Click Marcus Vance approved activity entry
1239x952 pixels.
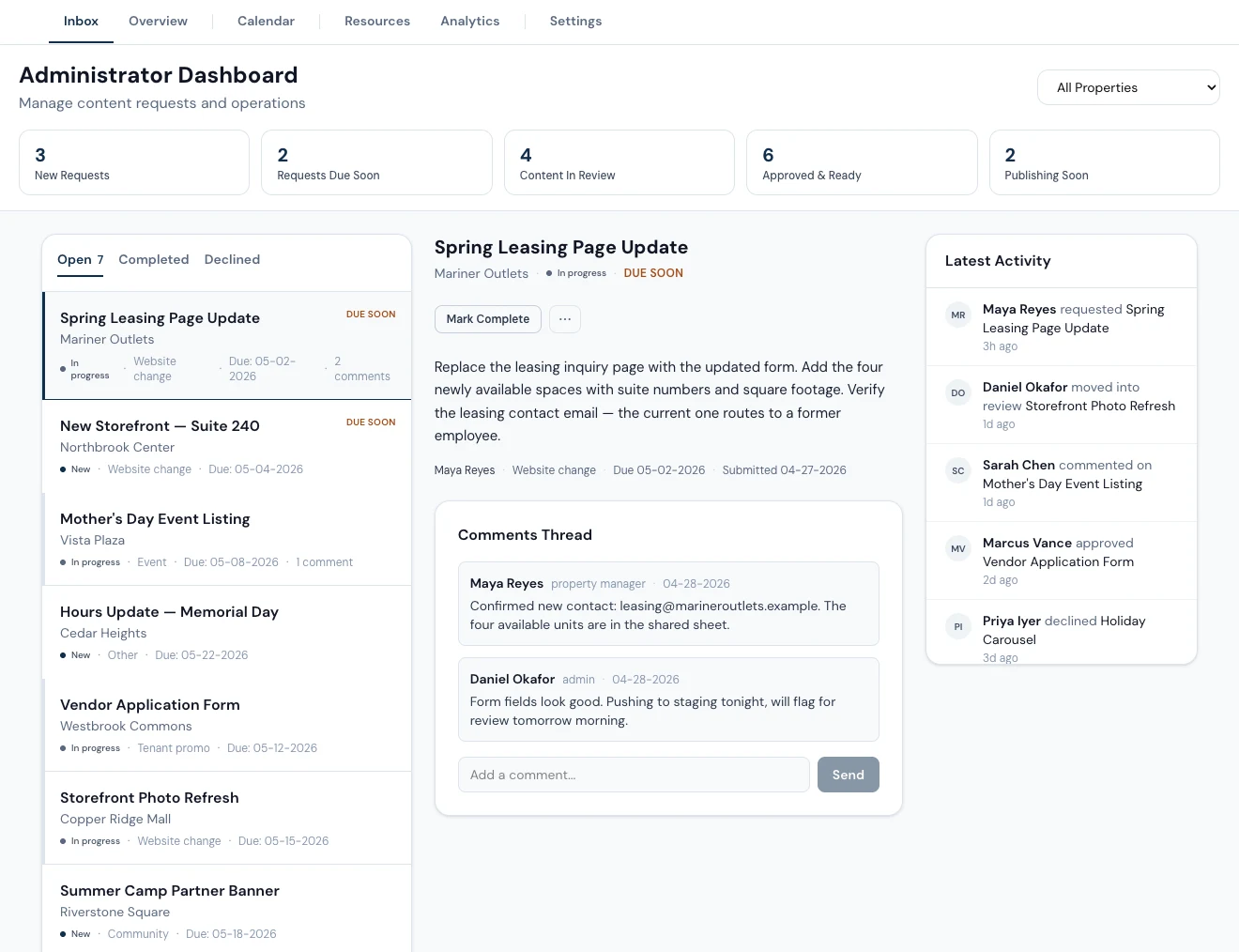click(1062, 560)
